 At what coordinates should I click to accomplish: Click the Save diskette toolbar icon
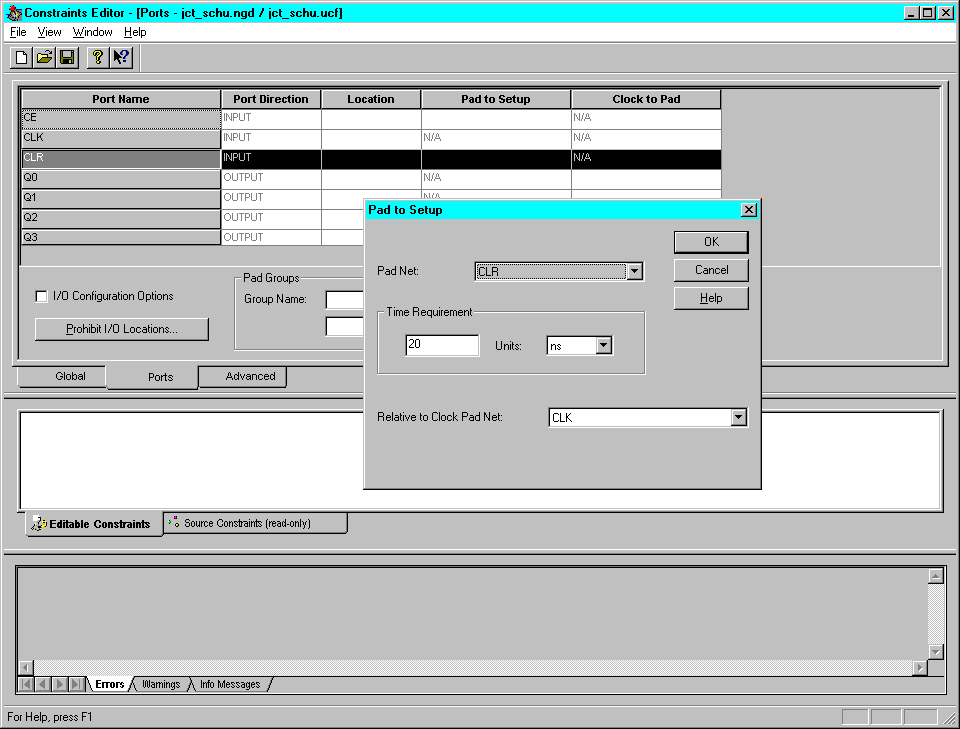(67, 58)
